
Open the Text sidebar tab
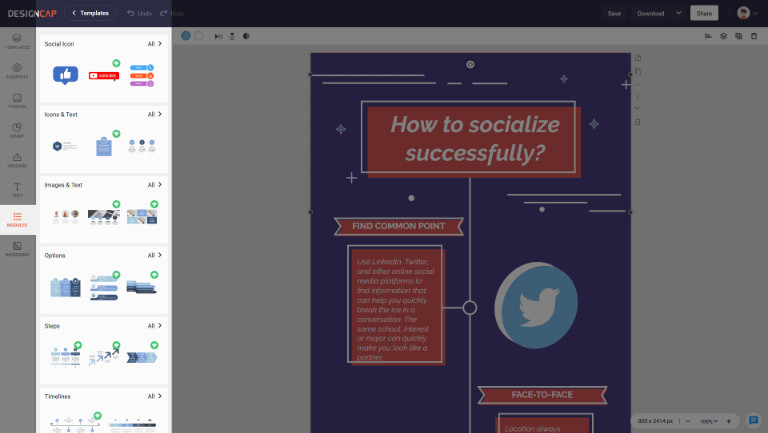click(x=17, y=190)
